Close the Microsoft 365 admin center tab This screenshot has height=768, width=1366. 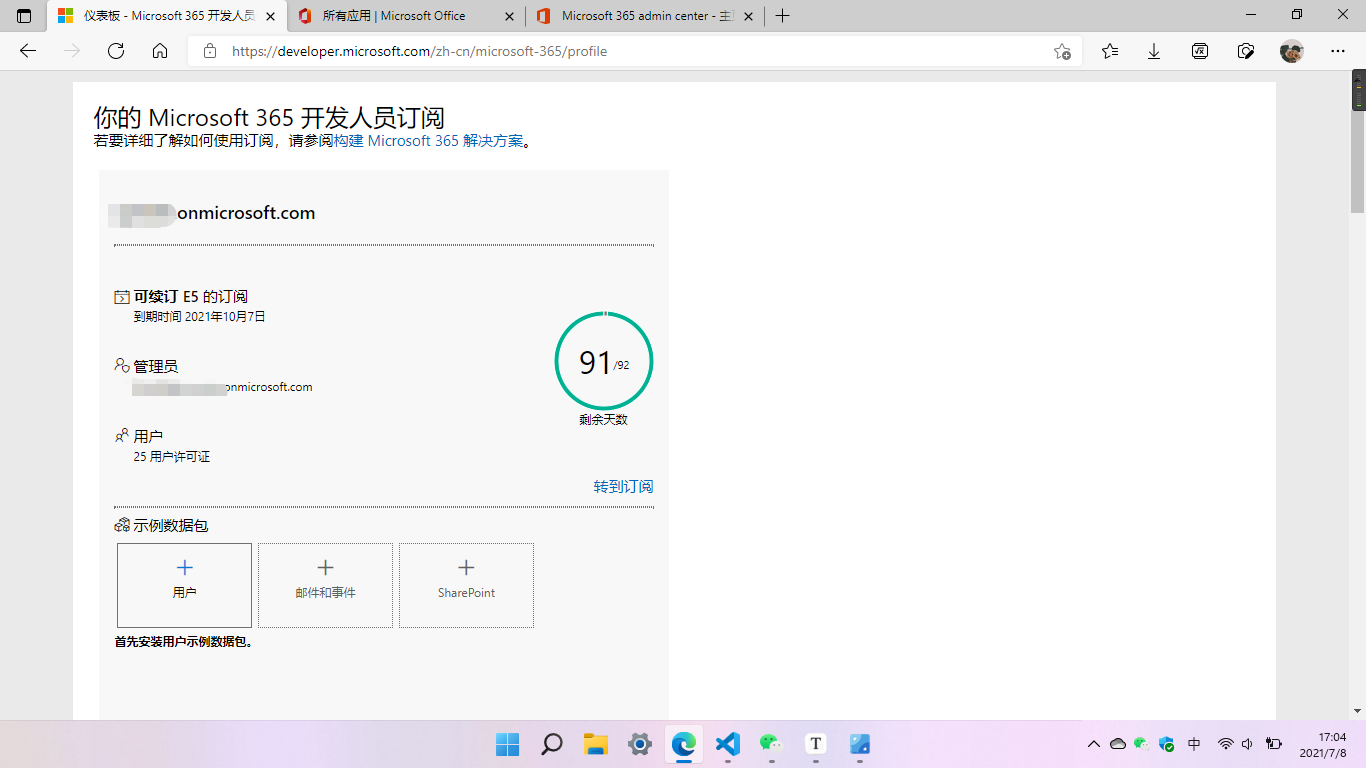(x=749, y=16)
